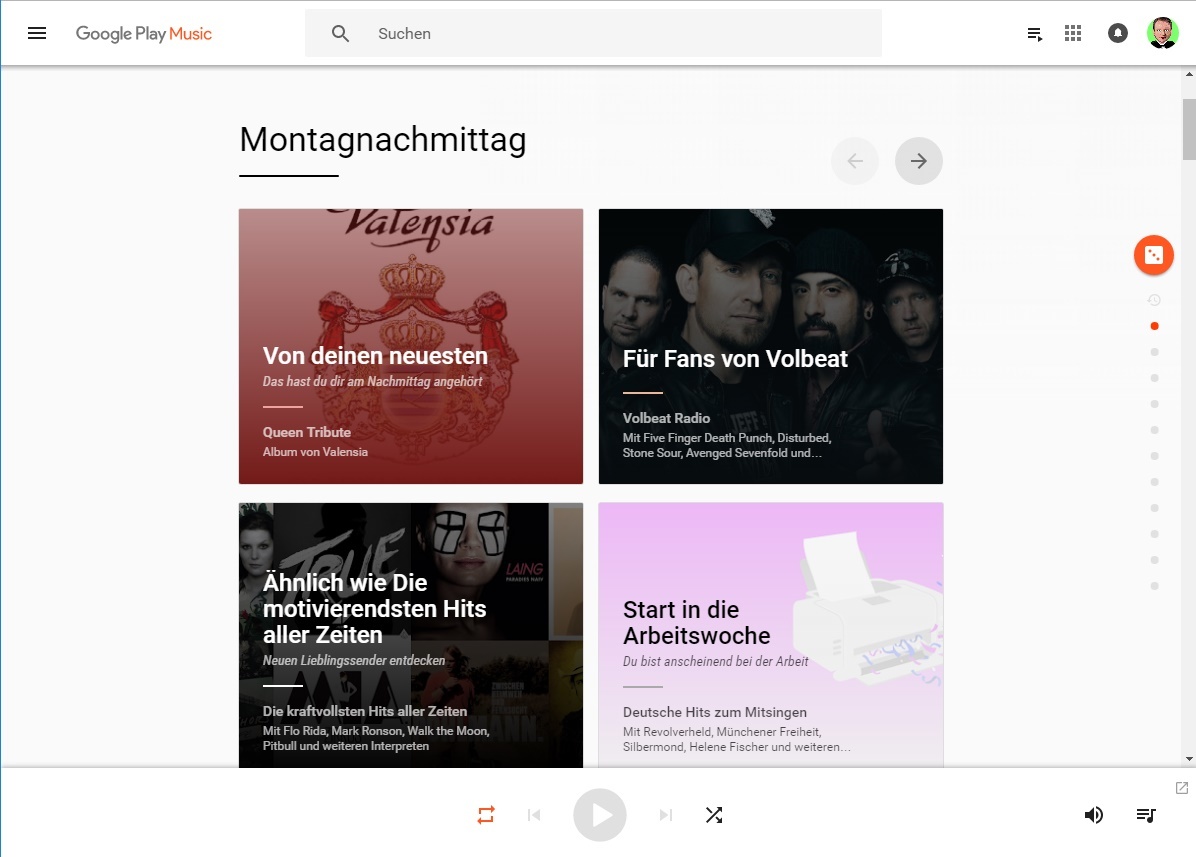1196x857 pixels.
Task: Toggle shuffle playback
Action: 714,815
